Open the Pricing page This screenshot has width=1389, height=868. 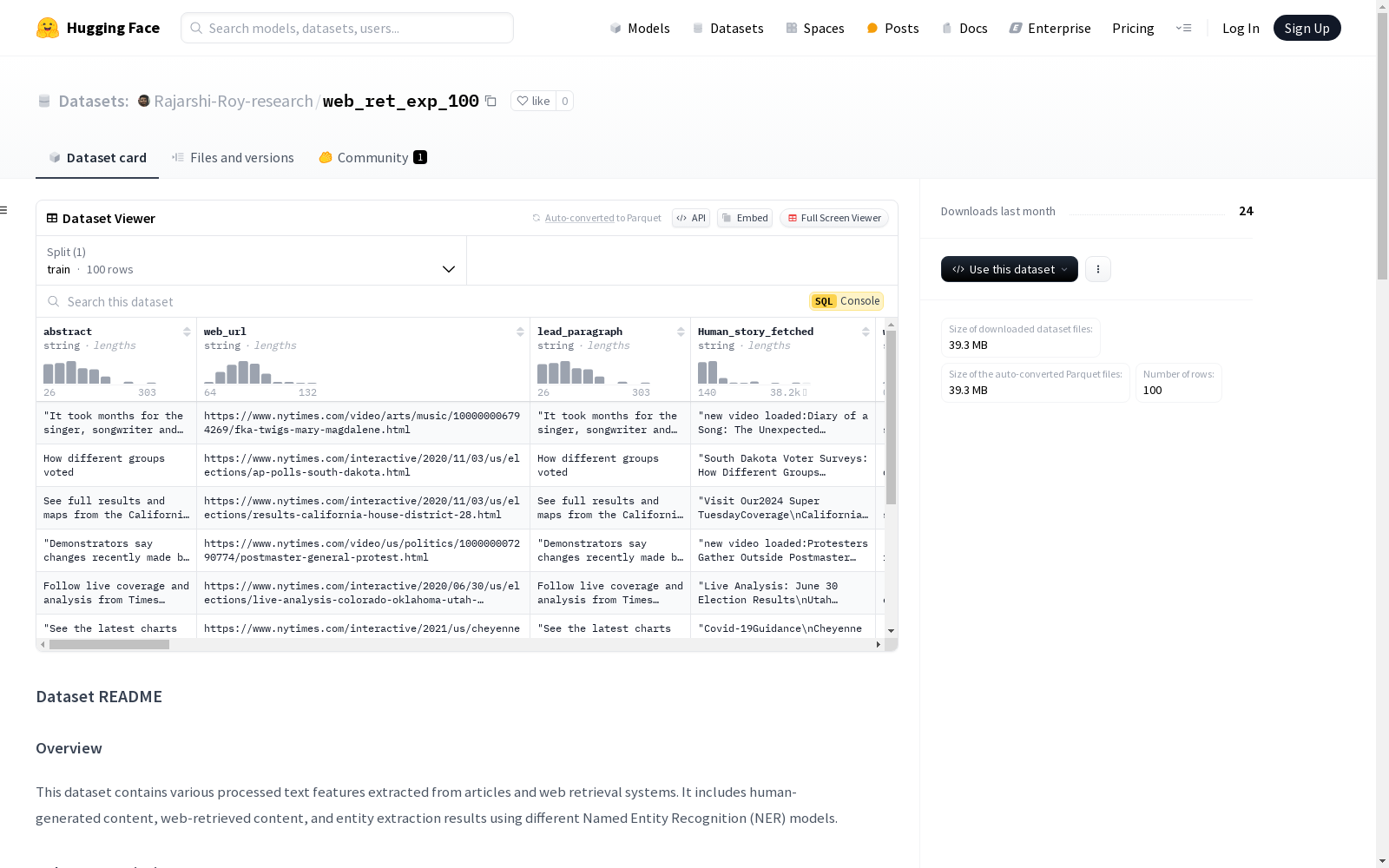pos(1133,28)
